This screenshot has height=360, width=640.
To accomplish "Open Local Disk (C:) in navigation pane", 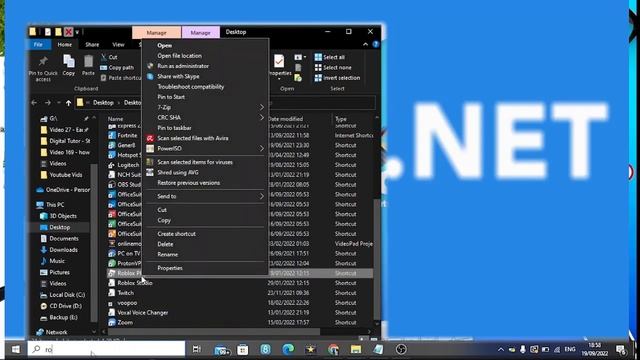I will tap(67, 295).
